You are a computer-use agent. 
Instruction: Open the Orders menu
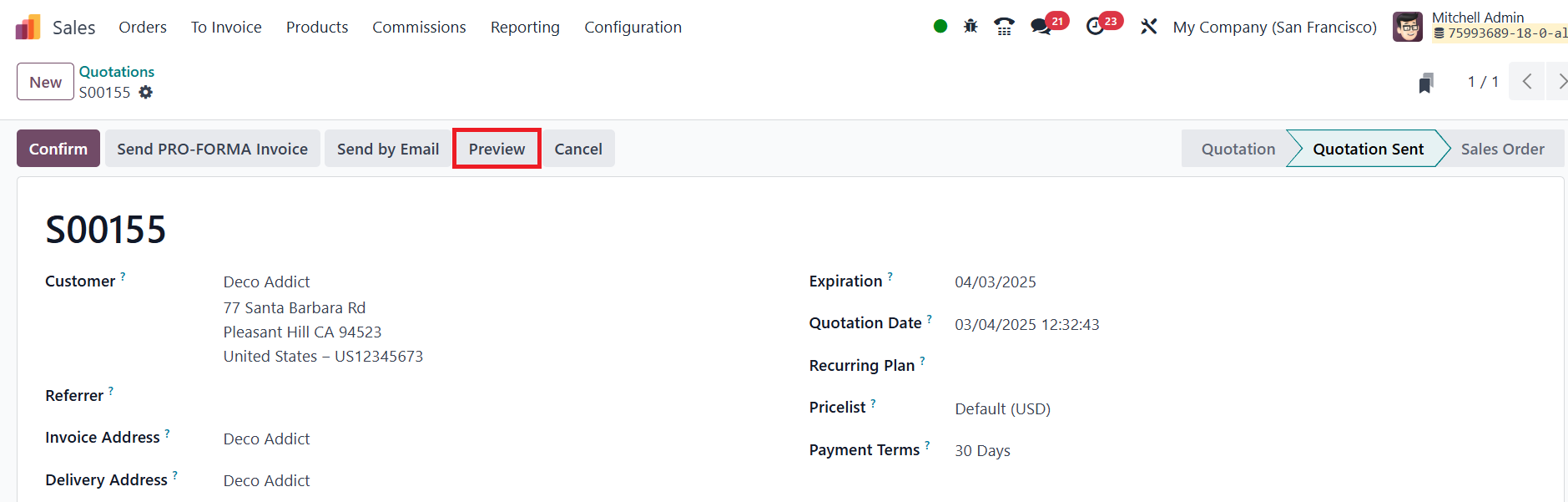(143, 28)
